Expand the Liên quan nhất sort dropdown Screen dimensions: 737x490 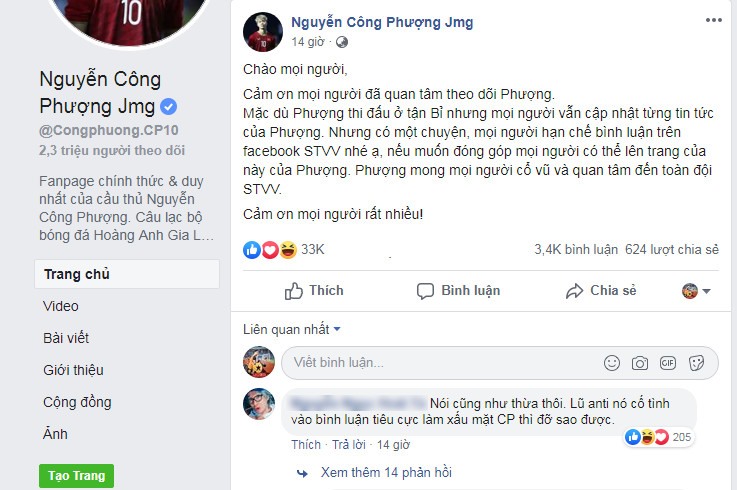tap(291, 330)
